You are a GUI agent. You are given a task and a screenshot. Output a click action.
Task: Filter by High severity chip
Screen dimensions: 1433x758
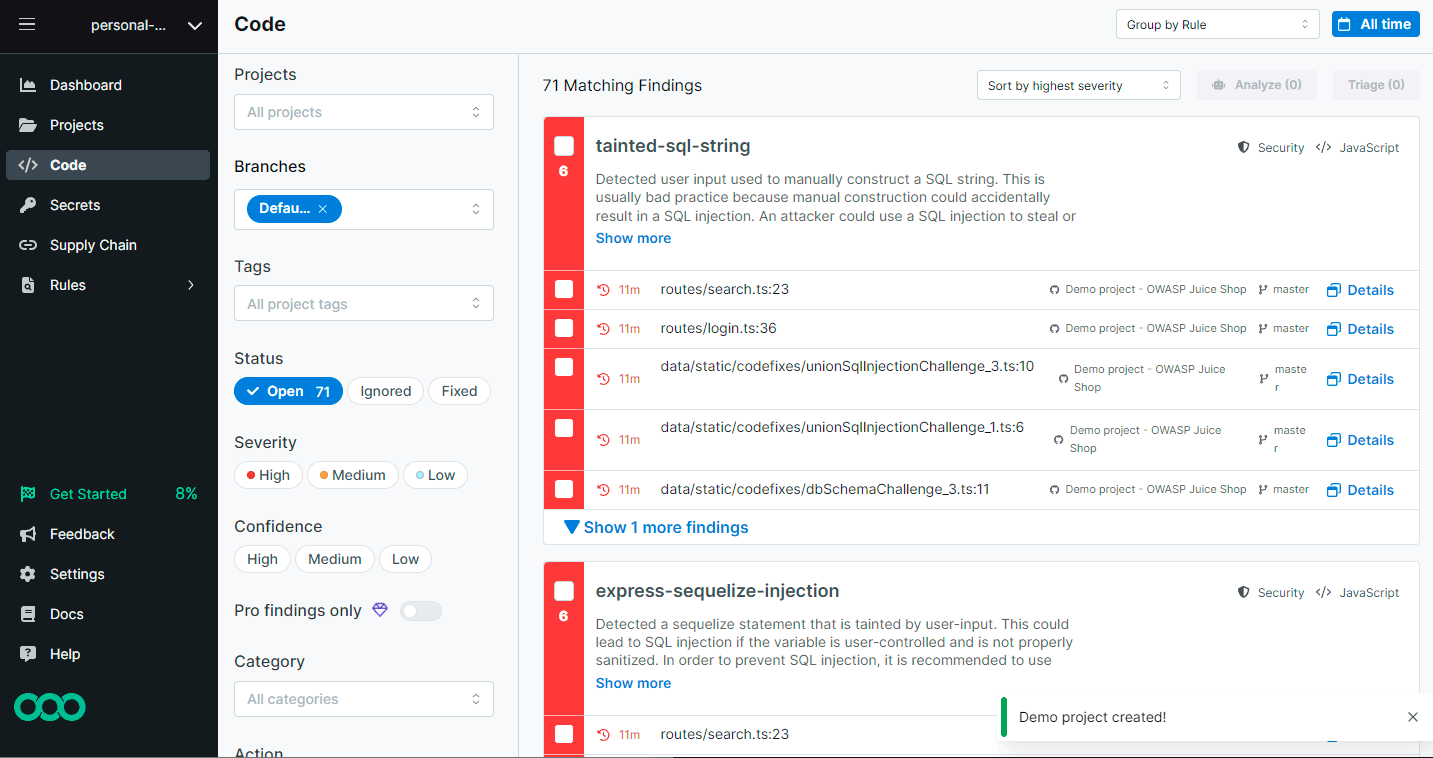coord(268,475)
